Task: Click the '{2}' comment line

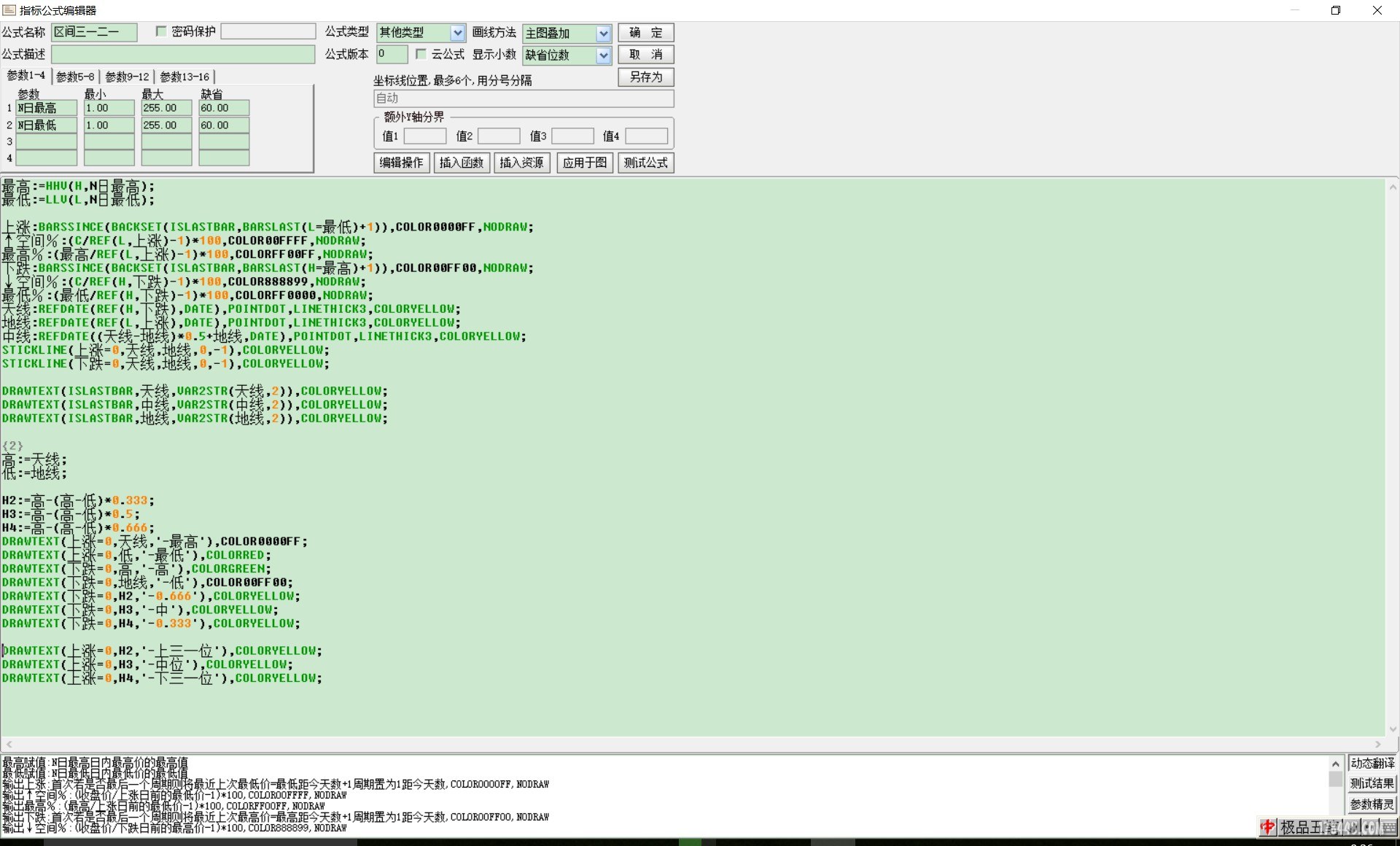Action: point(12,446)
